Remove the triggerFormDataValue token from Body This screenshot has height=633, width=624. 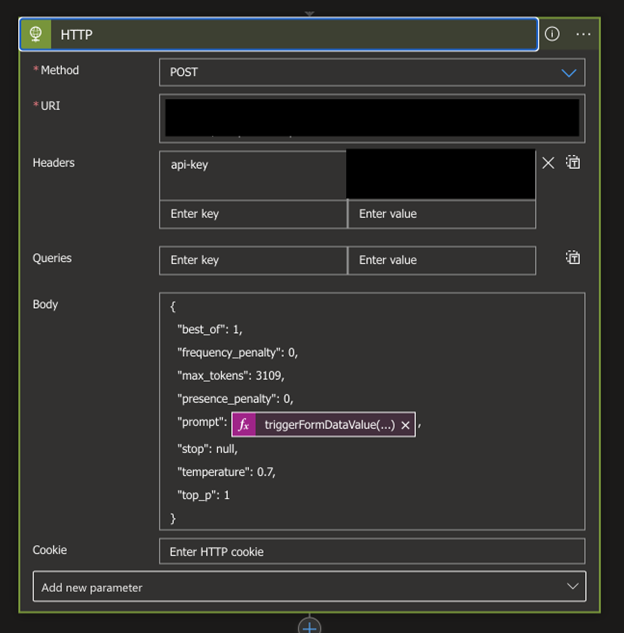(405, 425)
